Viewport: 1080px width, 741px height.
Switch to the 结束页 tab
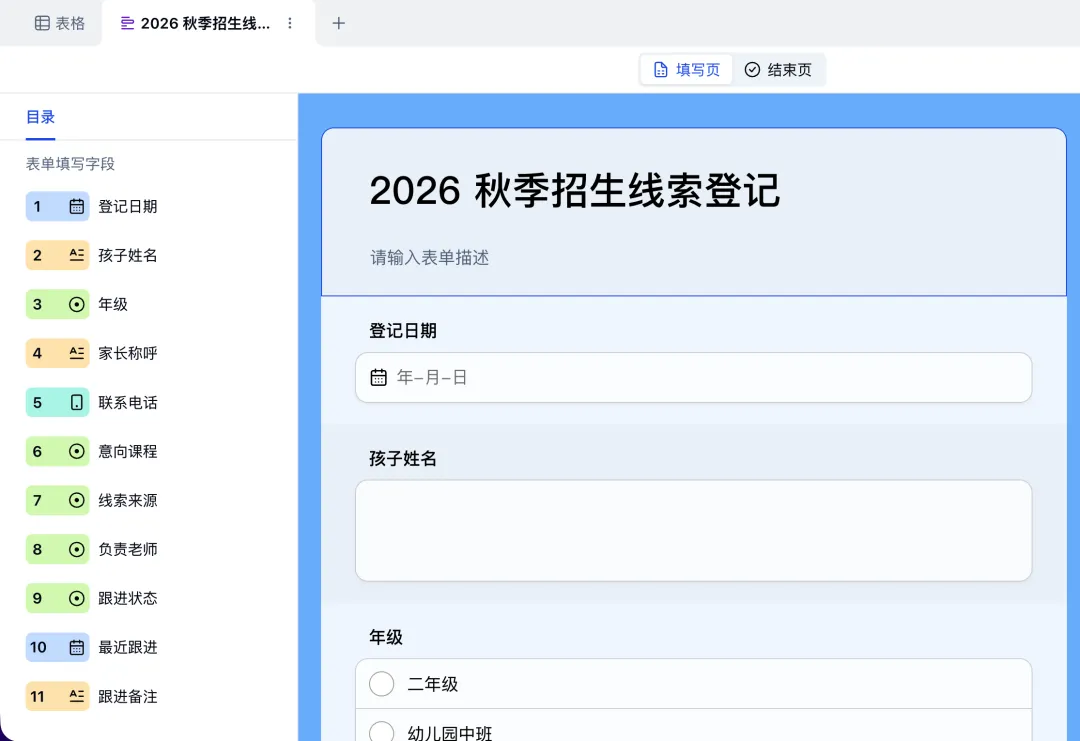[778, 70]
